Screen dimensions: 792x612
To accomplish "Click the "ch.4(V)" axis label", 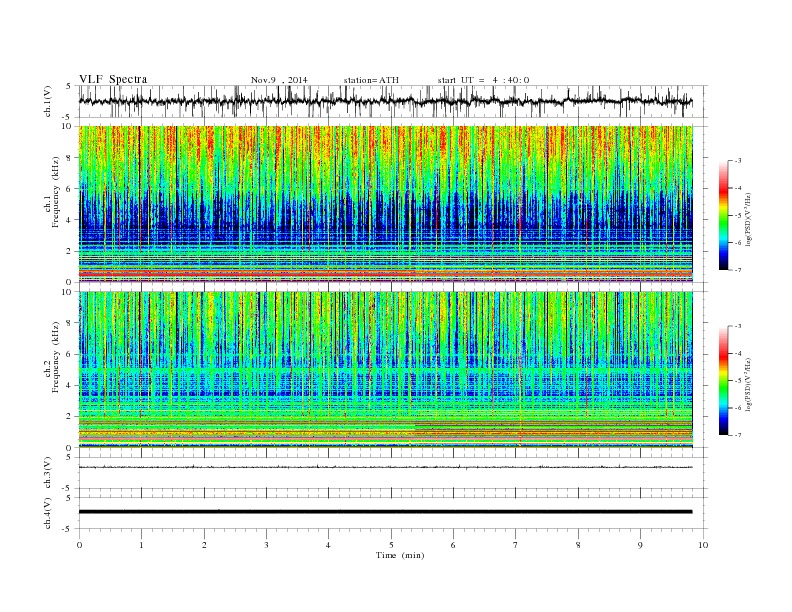I will [48, 513].
